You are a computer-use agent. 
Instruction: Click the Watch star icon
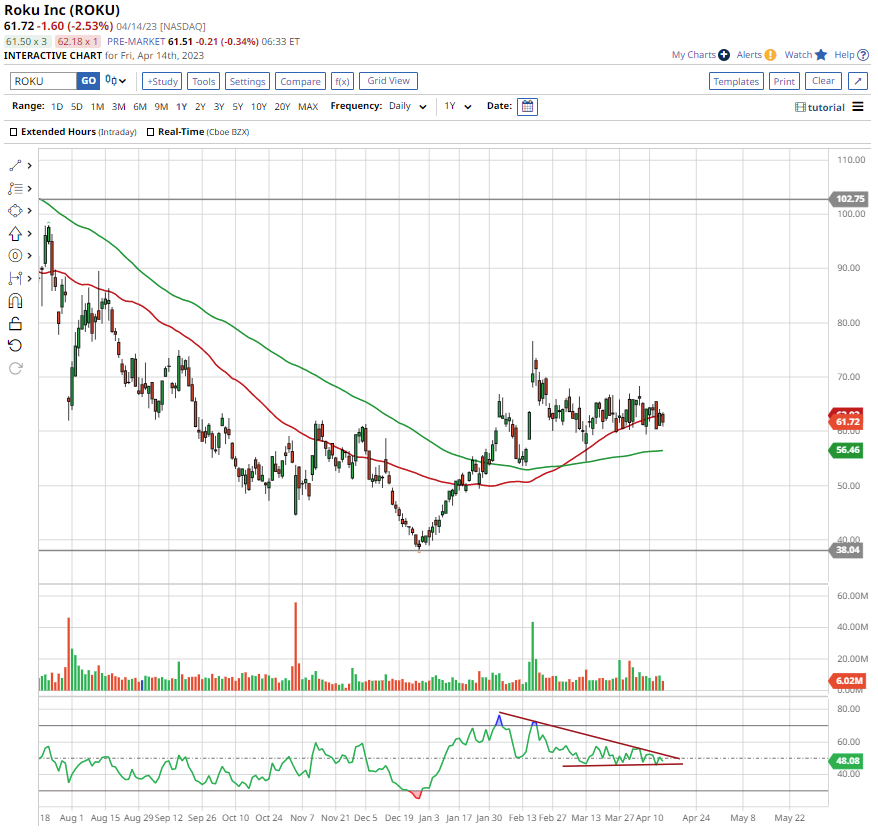pyautogui.click(x=821, y=54)
